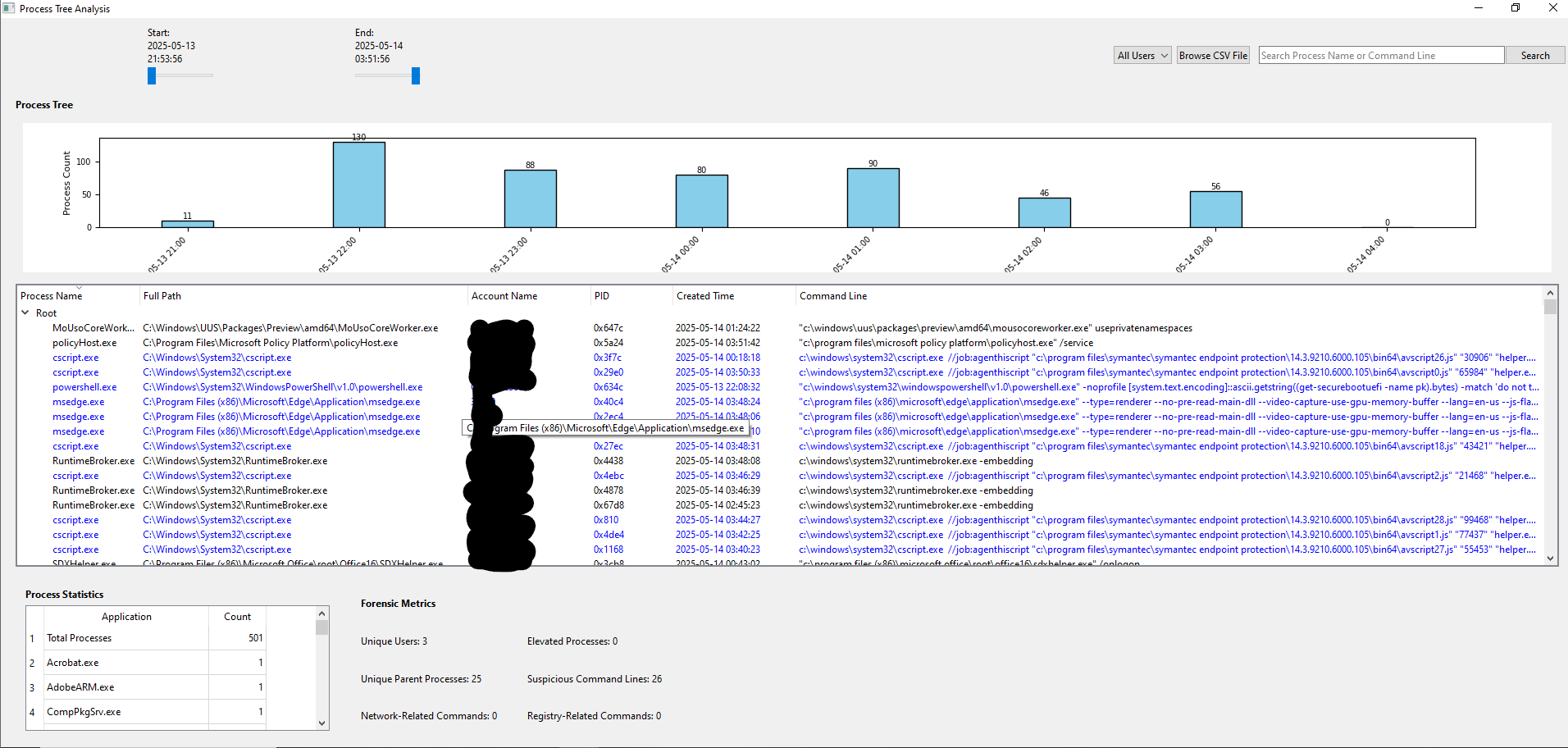
Task: Select the MoUsoCoreWork process entry
Action: pos(93,328)
